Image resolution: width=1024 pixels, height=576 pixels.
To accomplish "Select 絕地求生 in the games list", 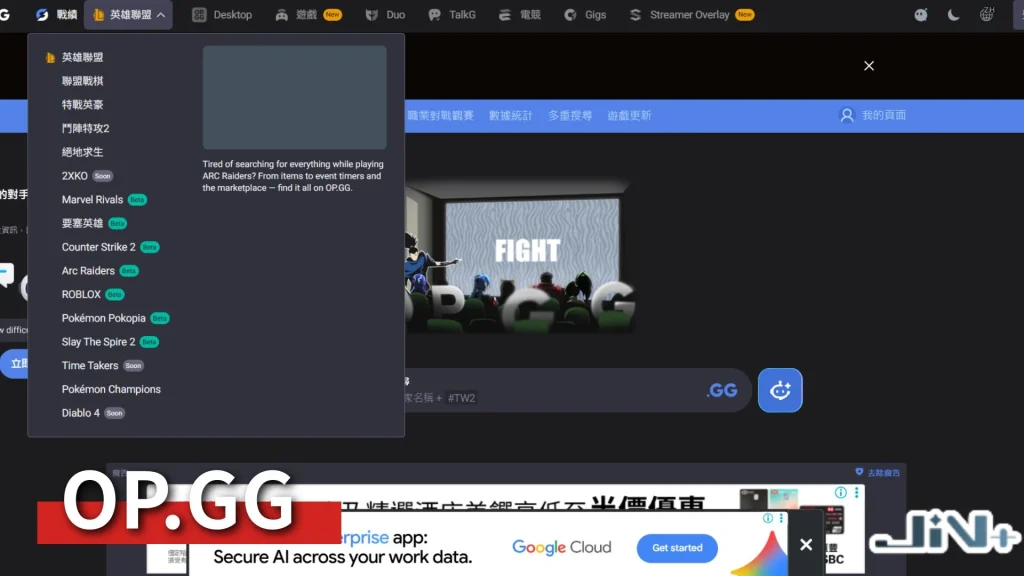I will point(82,152).
